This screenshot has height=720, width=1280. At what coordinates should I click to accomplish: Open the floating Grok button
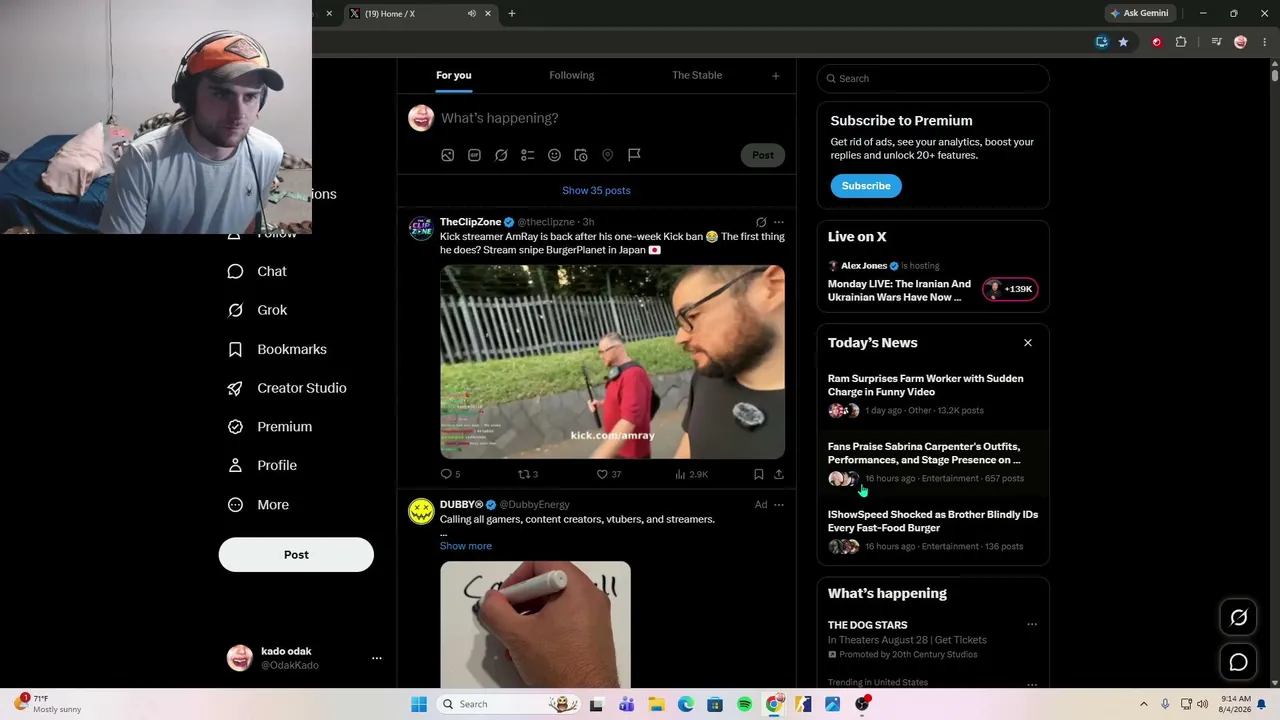(x=1238, y=618)
